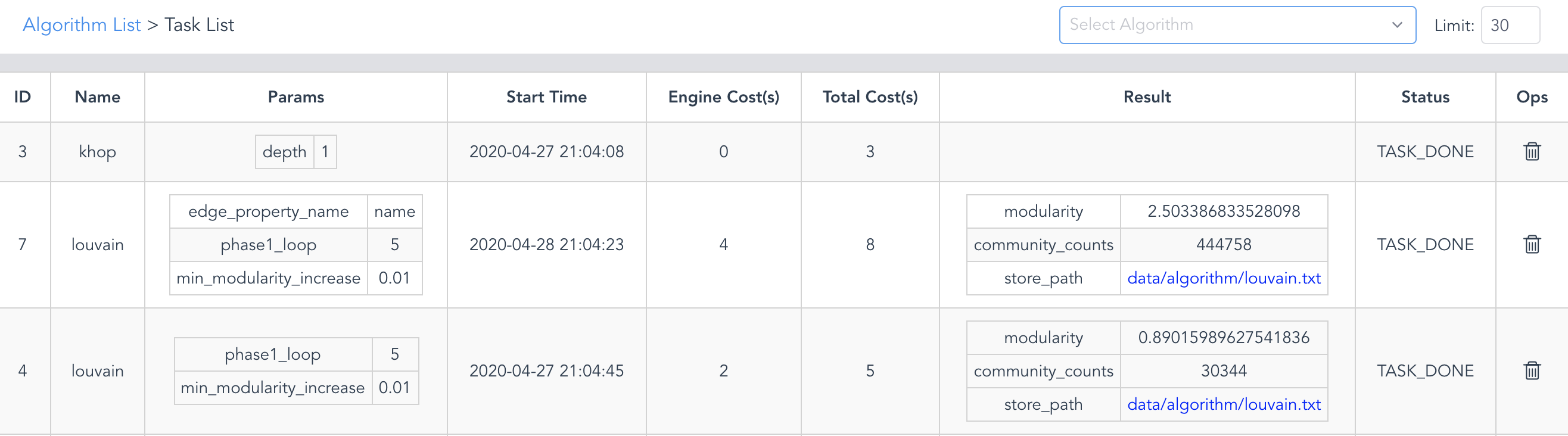
Task: Click the Engine Cost(s) column header
Action: click(x=724, y=97)
